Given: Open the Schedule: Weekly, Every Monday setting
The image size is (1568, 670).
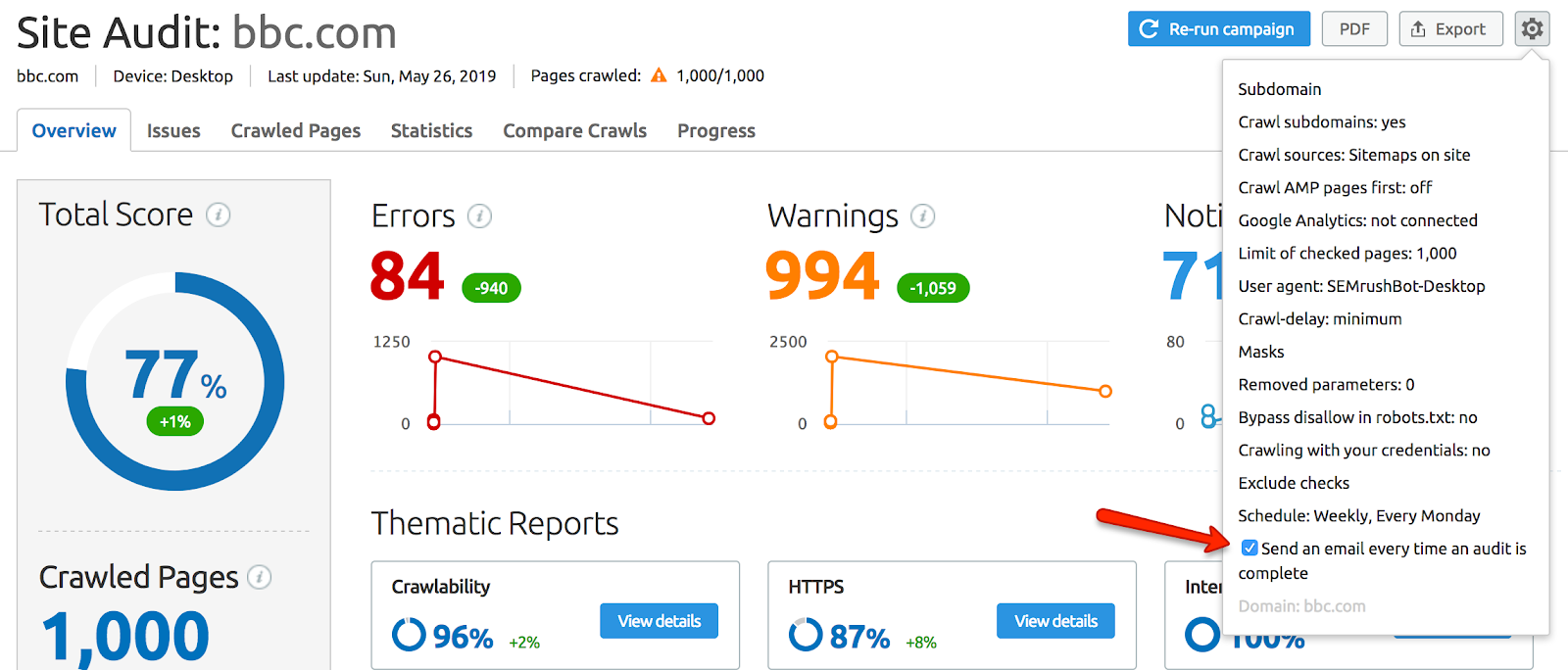Looking at the screenshot, I should tap(1358, 515).
